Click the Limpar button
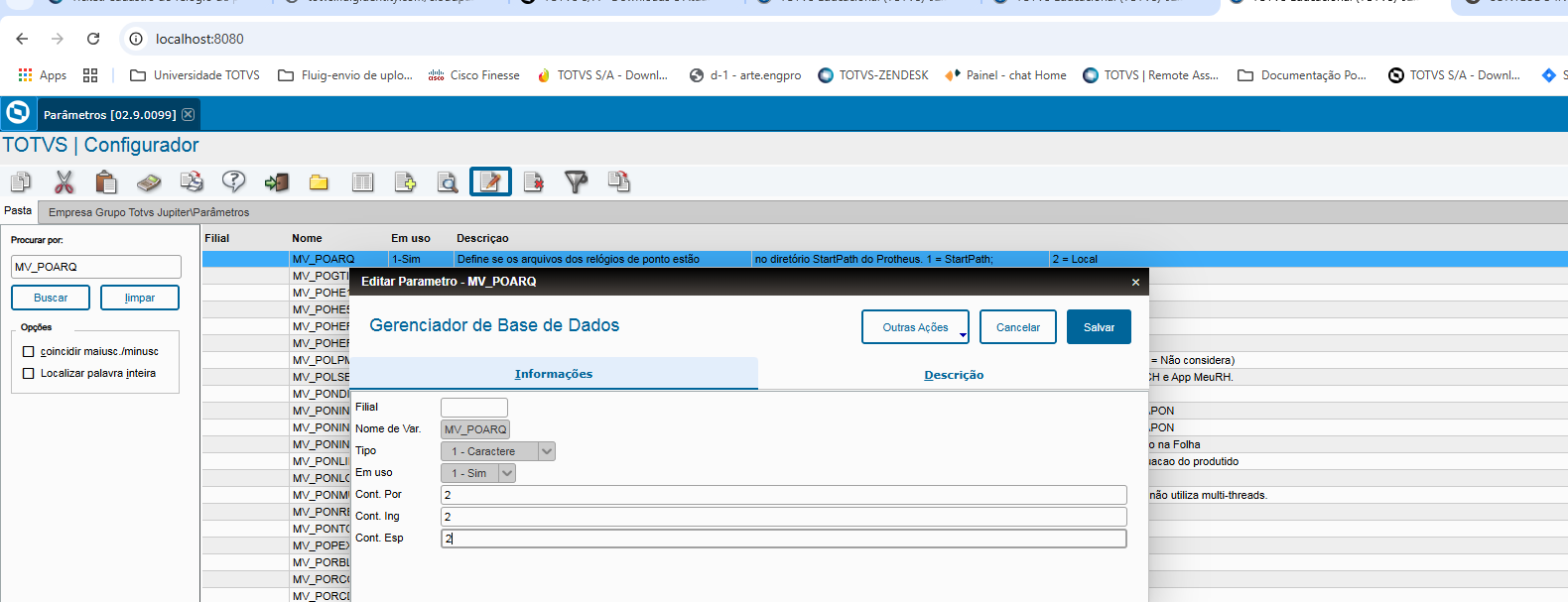The height and width of the screenshot is (602, 1568). 140,298
